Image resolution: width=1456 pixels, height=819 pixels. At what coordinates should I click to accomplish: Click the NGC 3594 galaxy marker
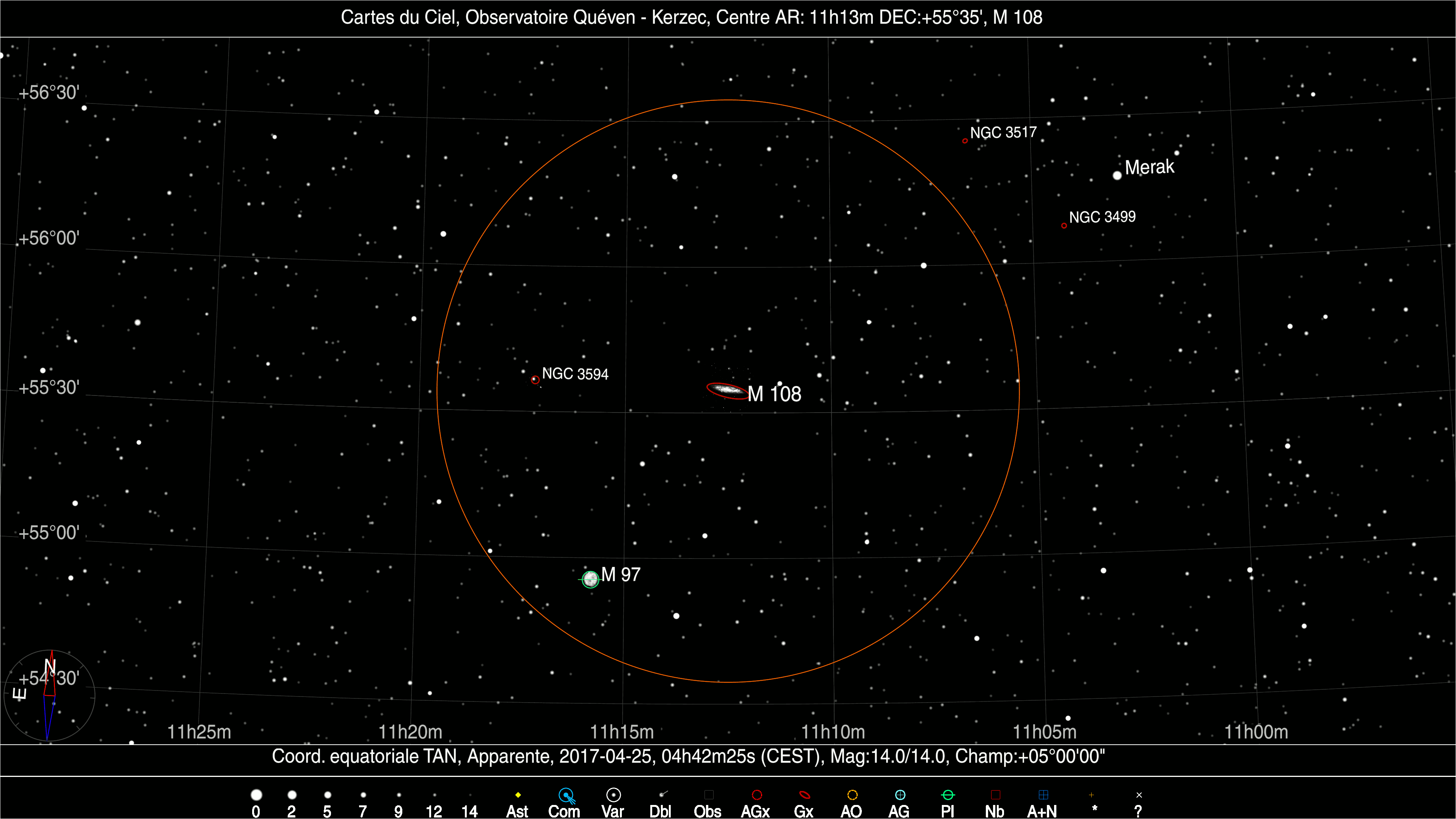click(535, 380)
